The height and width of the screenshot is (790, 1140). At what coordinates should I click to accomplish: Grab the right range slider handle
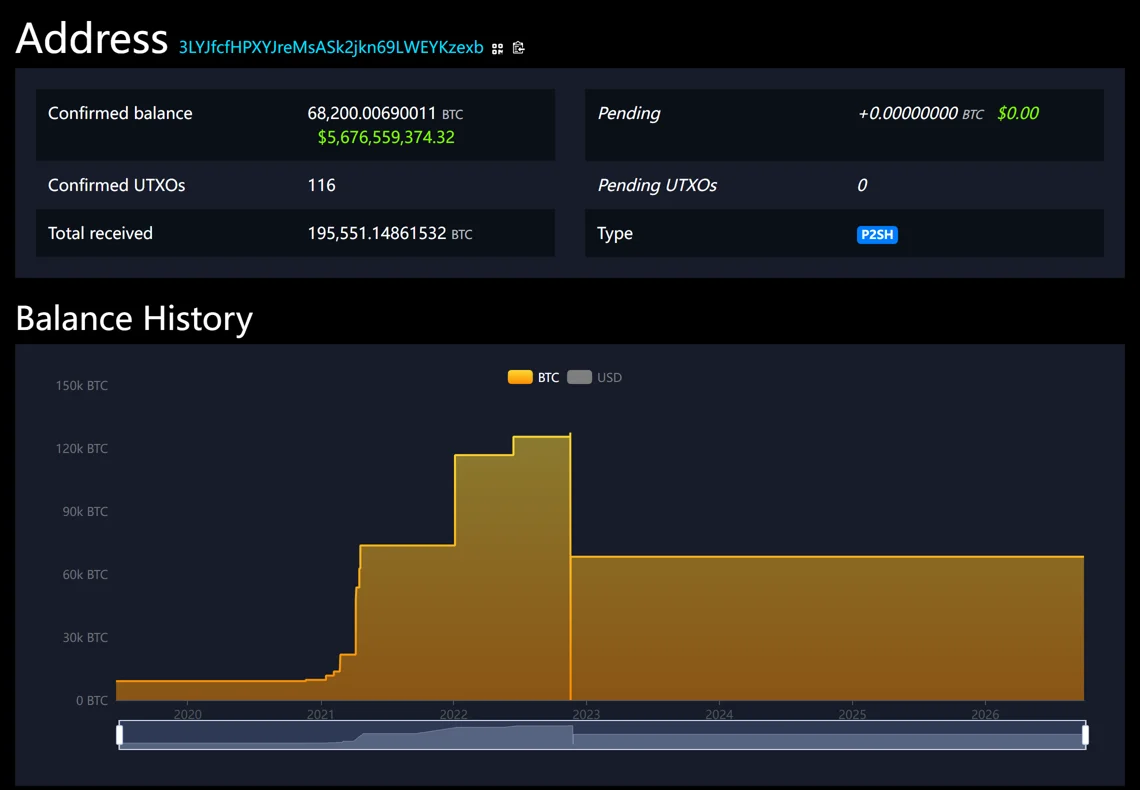1085,735
